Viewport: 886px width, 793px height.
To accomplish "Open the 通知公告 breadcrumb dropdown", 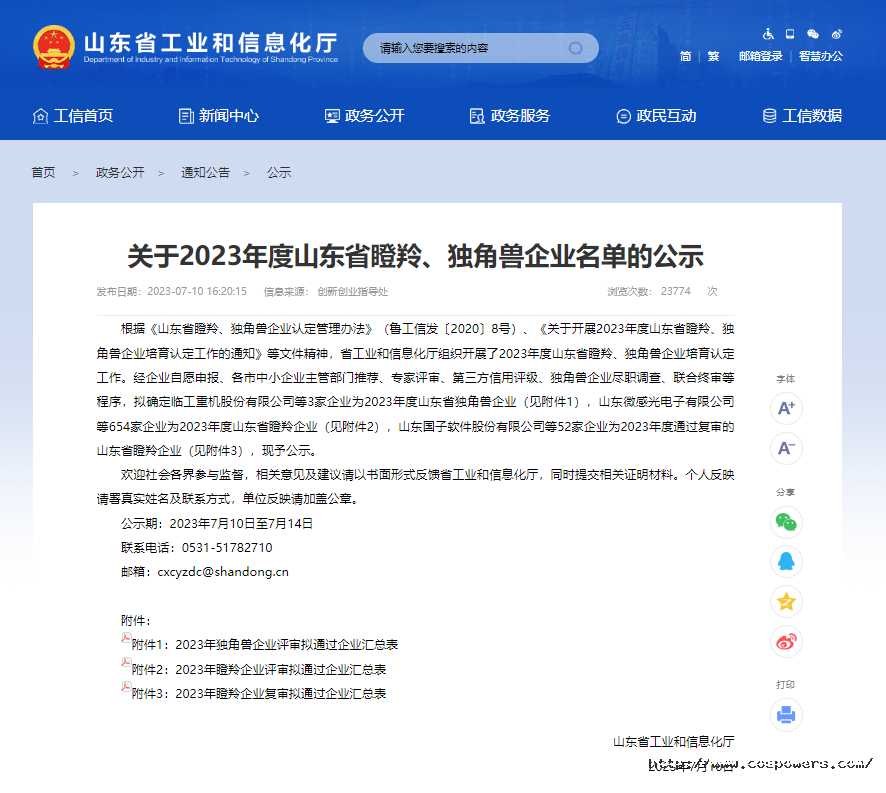I will point(205,172).
